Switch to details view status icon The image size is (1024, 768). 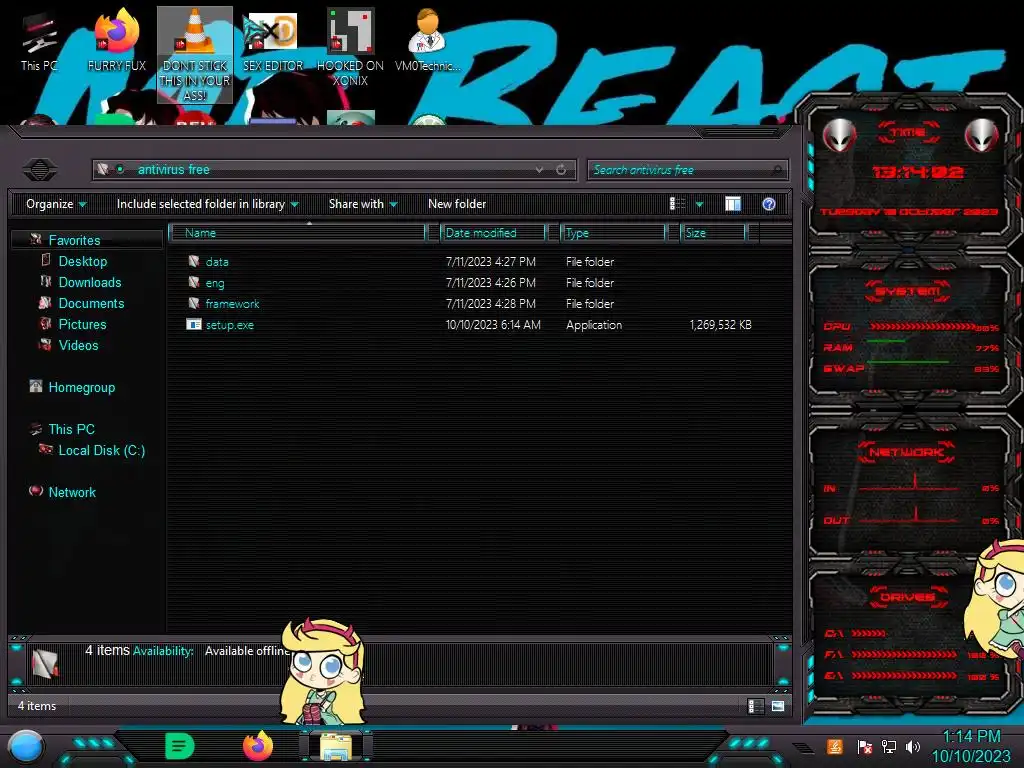tap(755, 706)
